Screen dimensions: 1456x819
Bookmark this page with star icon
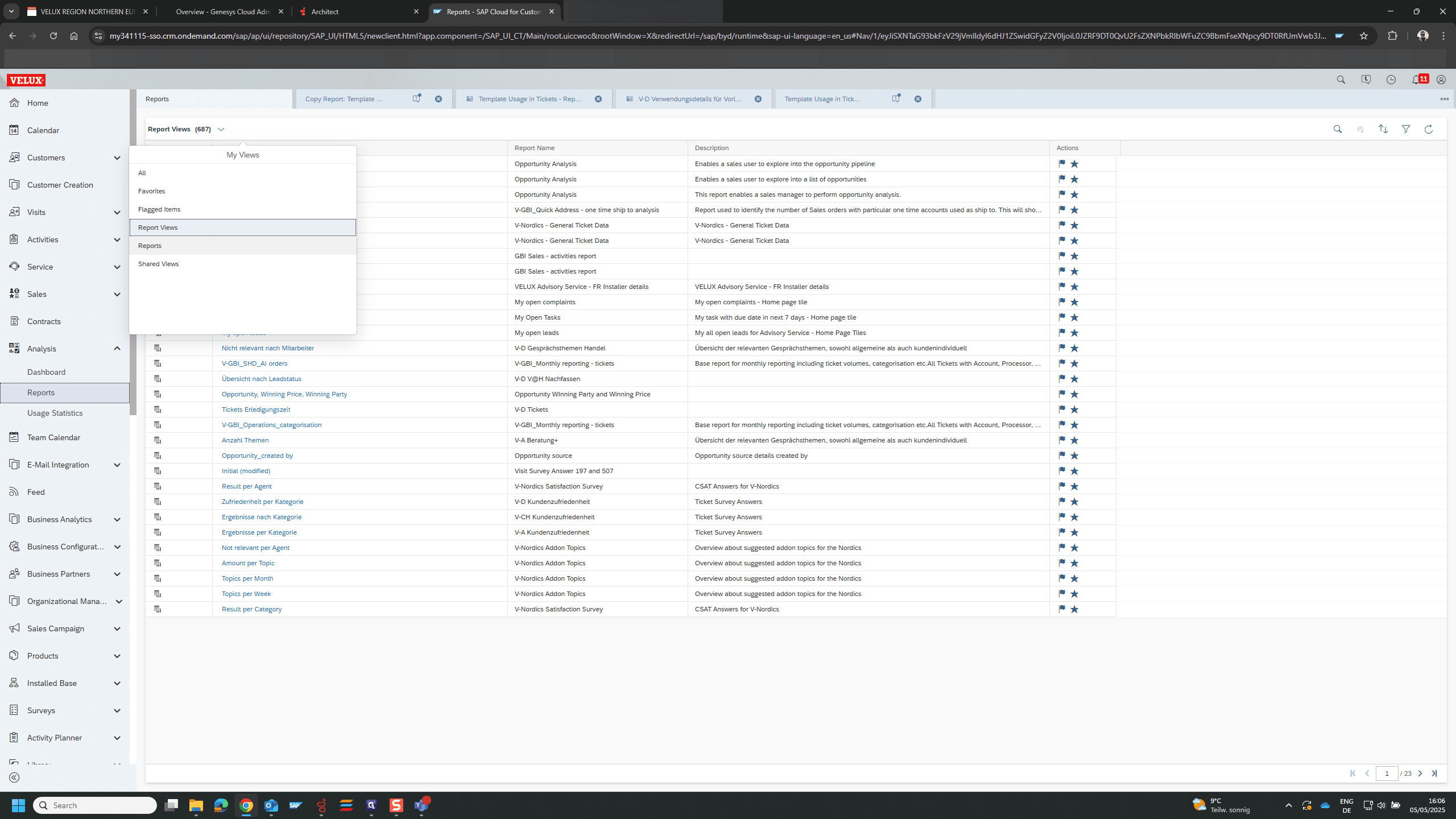1364,36
